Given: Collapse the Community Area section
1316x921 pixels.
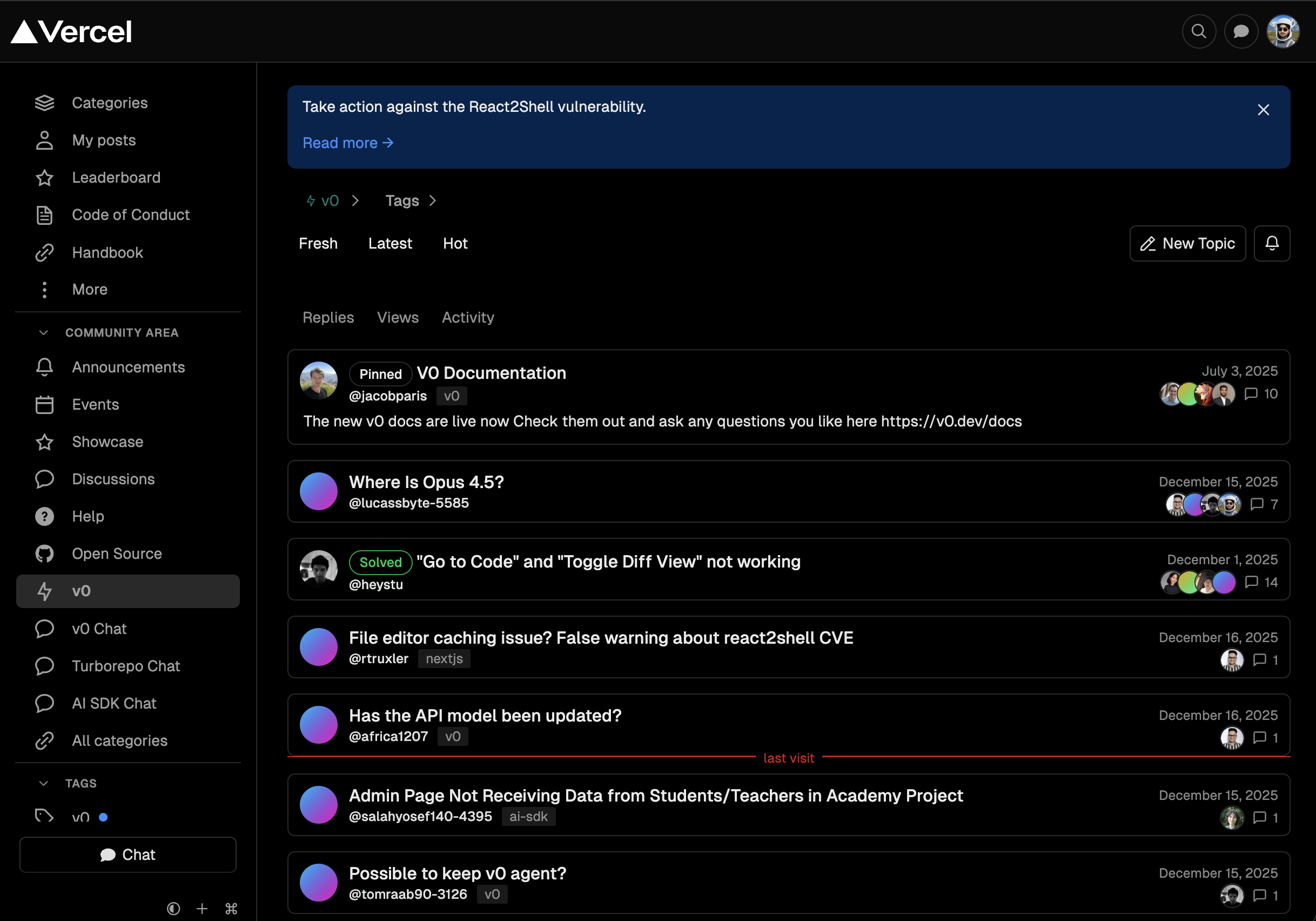Looking at the screenshot, I should 44,332.
